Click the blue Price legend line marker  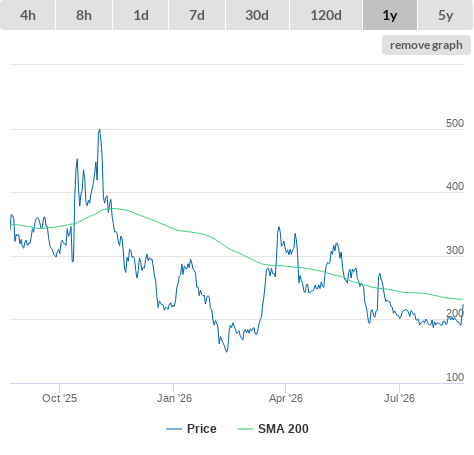click(174, 429)
